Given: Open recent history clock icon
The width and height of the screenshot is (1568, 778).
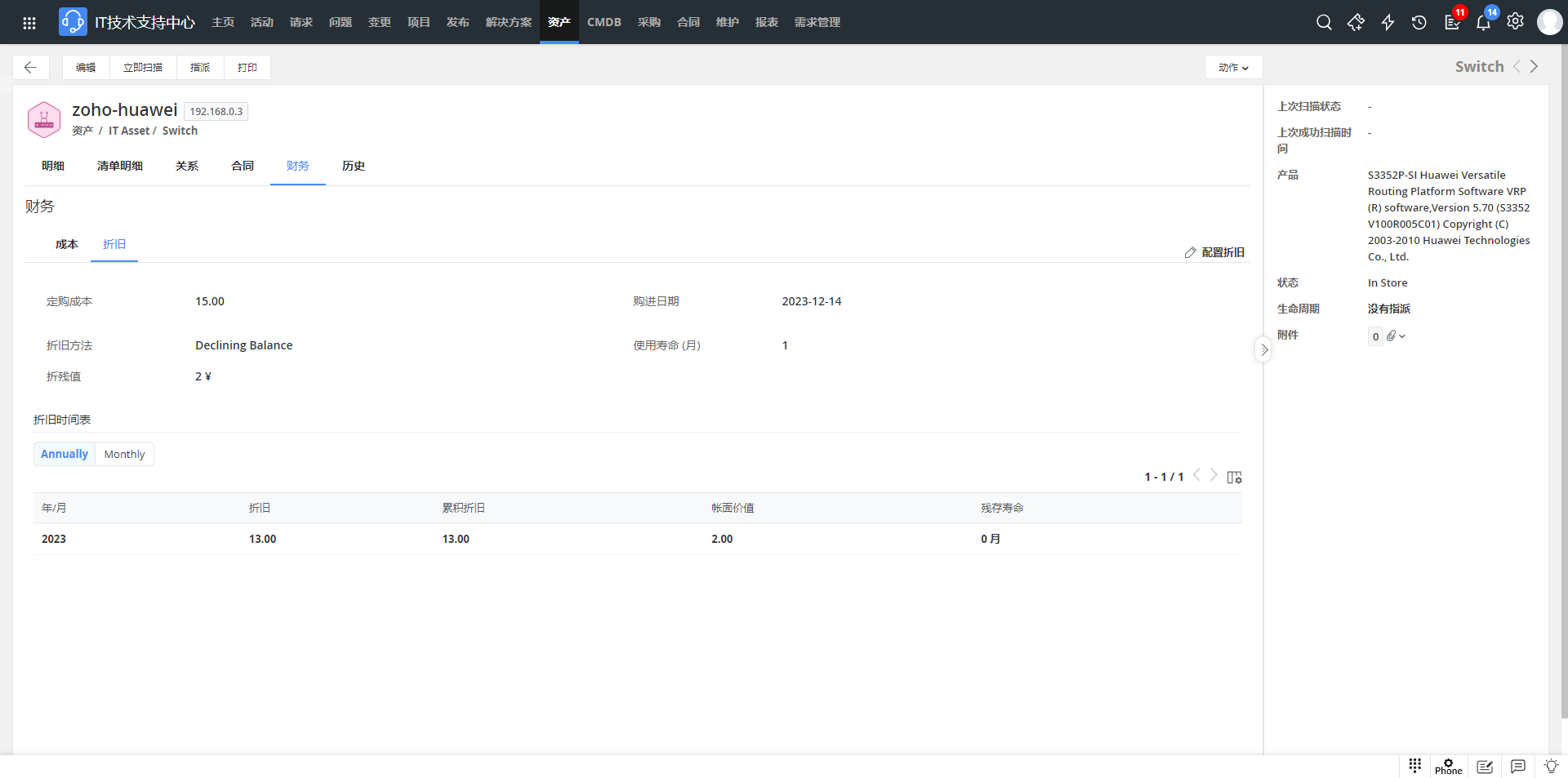Looking at the screenshot, I should pos(1419,22).
